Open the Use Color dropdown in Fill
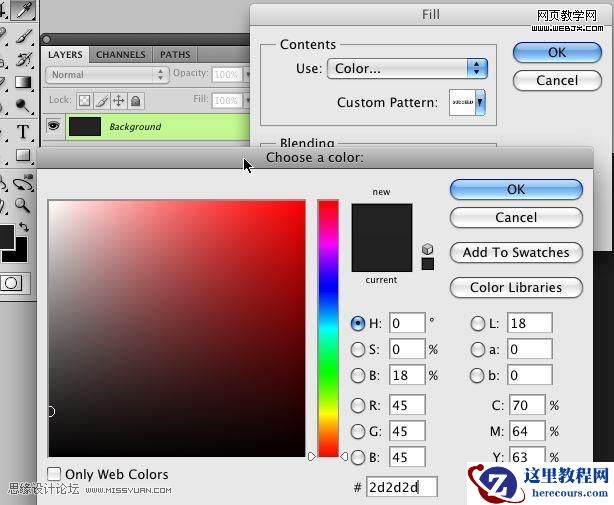This screenshot has height=505, width=614. (407, 69)
